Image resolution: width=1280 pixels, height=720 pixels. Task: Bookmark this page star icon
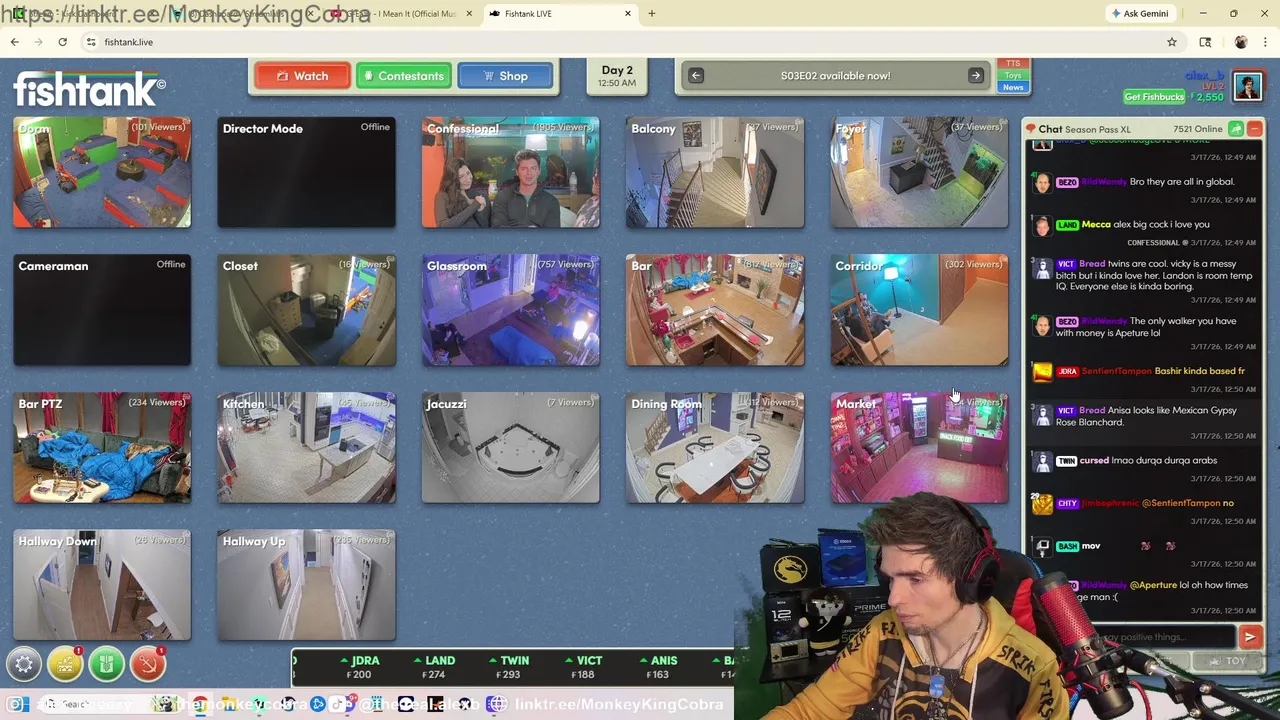(1172, 42)
